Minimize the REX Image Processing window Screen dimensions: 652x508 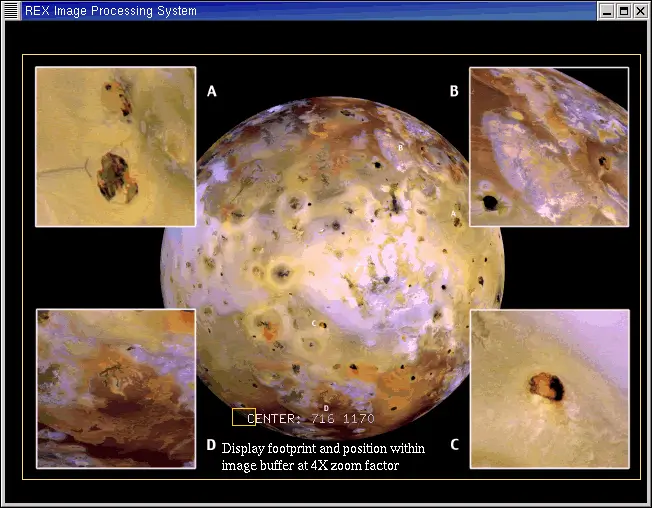click(x=607, y=11)
